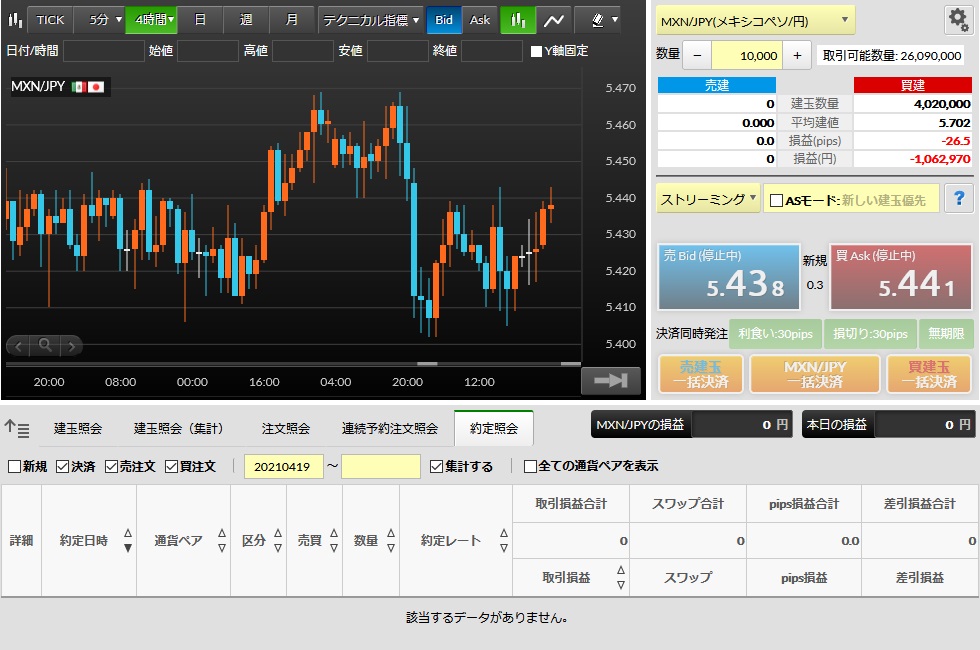Image resolution: width=980 pixels, height=650 pixels.
Task: Uncheck the 決済 filter checkbox
Action: (62, 466)
